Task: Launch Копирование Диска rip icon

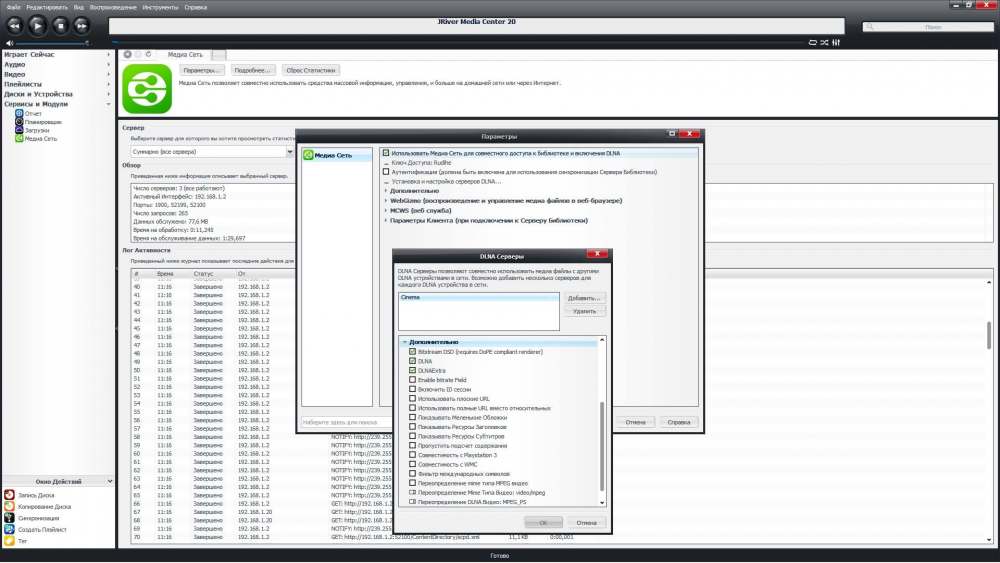Action: click(x=9, y=506)
